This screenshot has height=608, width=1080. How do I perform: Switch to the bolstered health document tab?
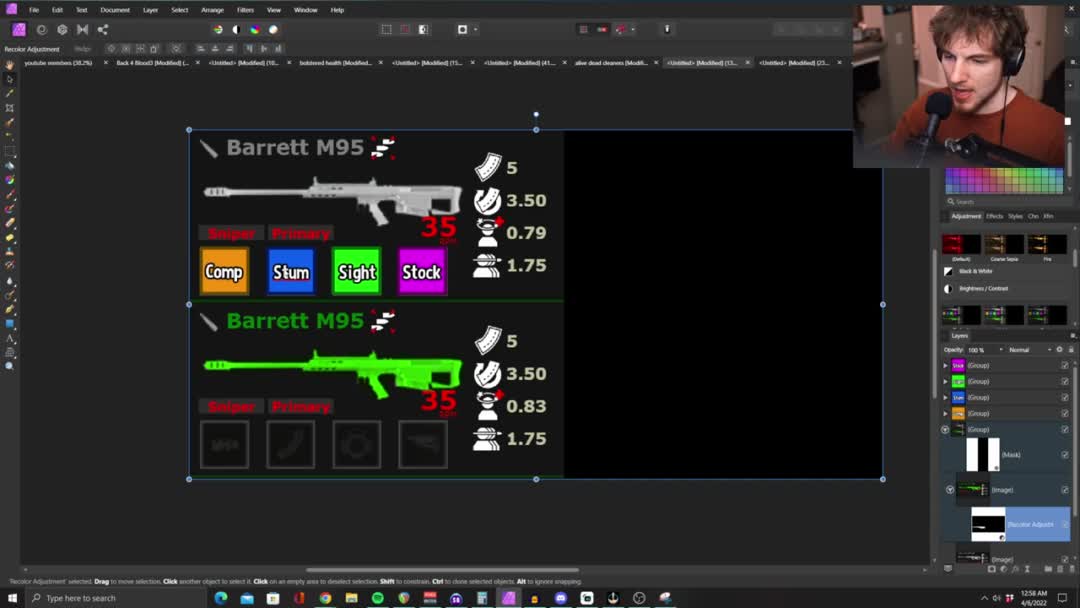click(x=335, y=63)
